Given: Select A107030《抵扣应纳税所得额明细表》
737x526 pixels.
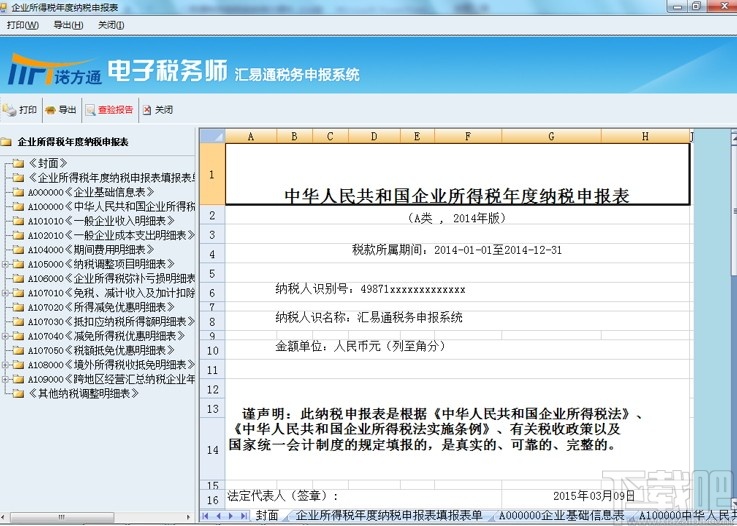Looking at the screenshot, I should (x=111, y=322).
